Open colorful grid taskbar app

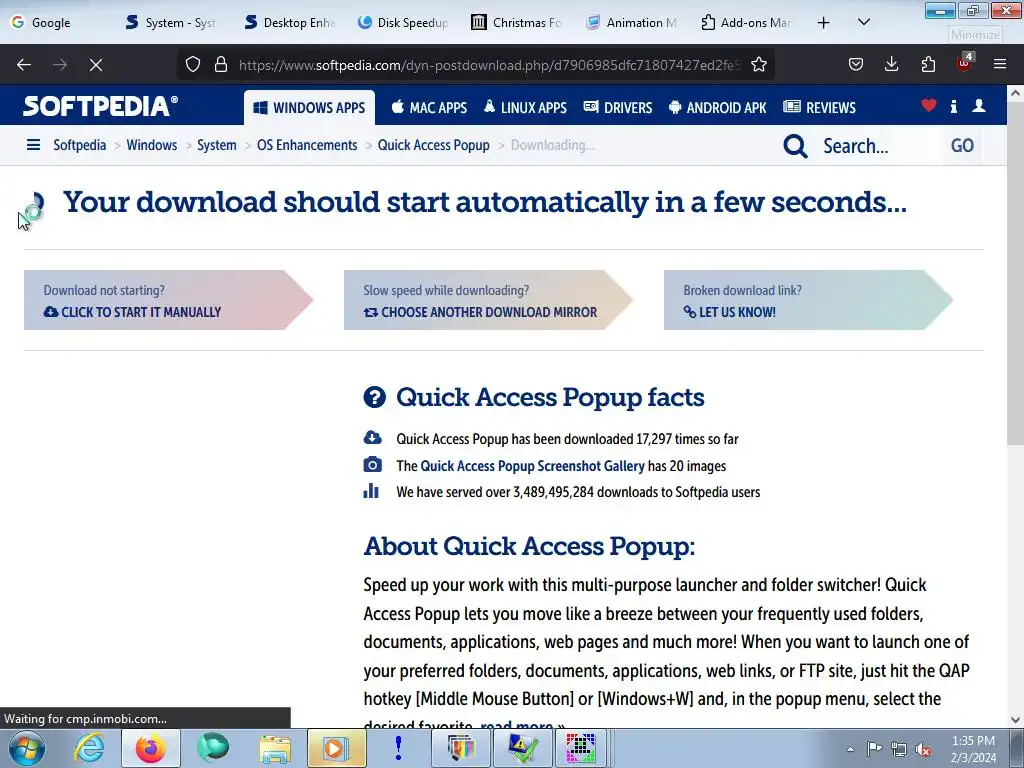click(581, 748)
